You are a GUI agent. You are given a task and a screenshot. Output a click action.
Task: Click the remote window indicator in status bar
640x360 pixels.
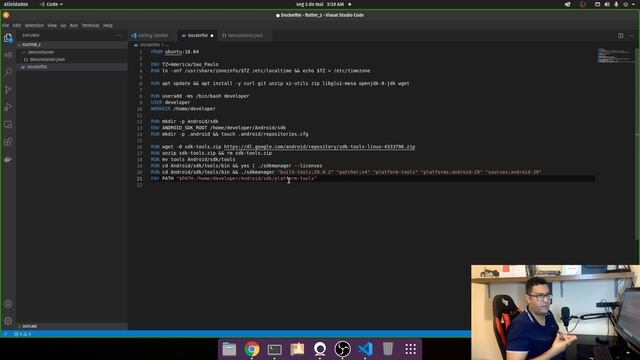click(5, 334)
